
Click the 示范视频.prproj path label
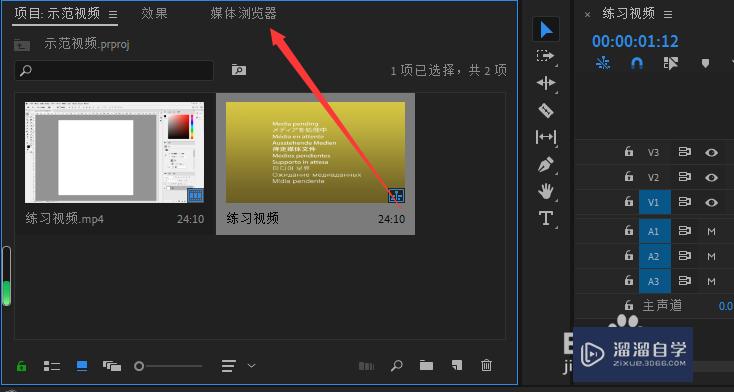click(x=86, y=44)
